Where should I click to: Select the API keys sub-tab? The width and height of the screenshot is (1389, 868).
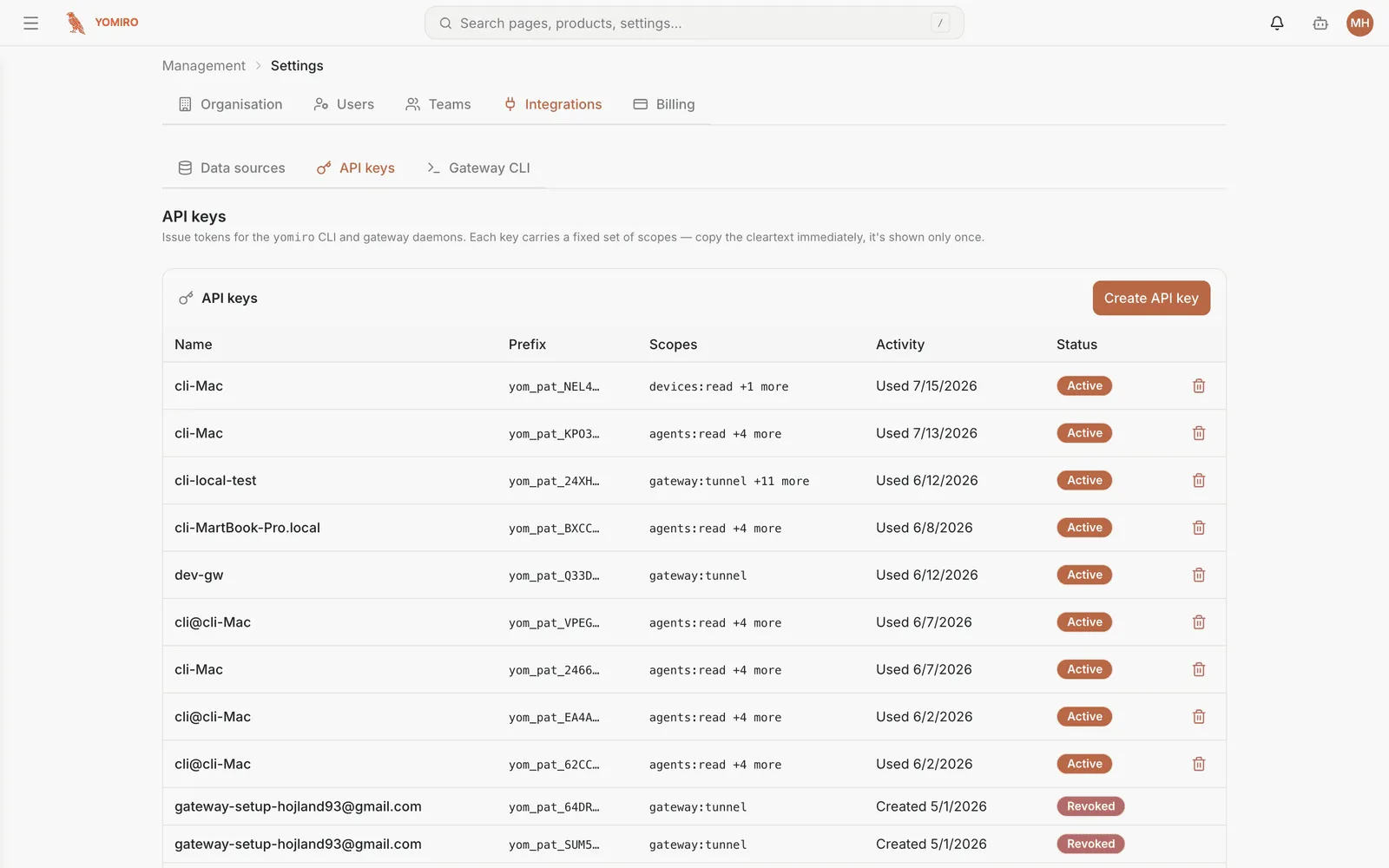[356, 168]
